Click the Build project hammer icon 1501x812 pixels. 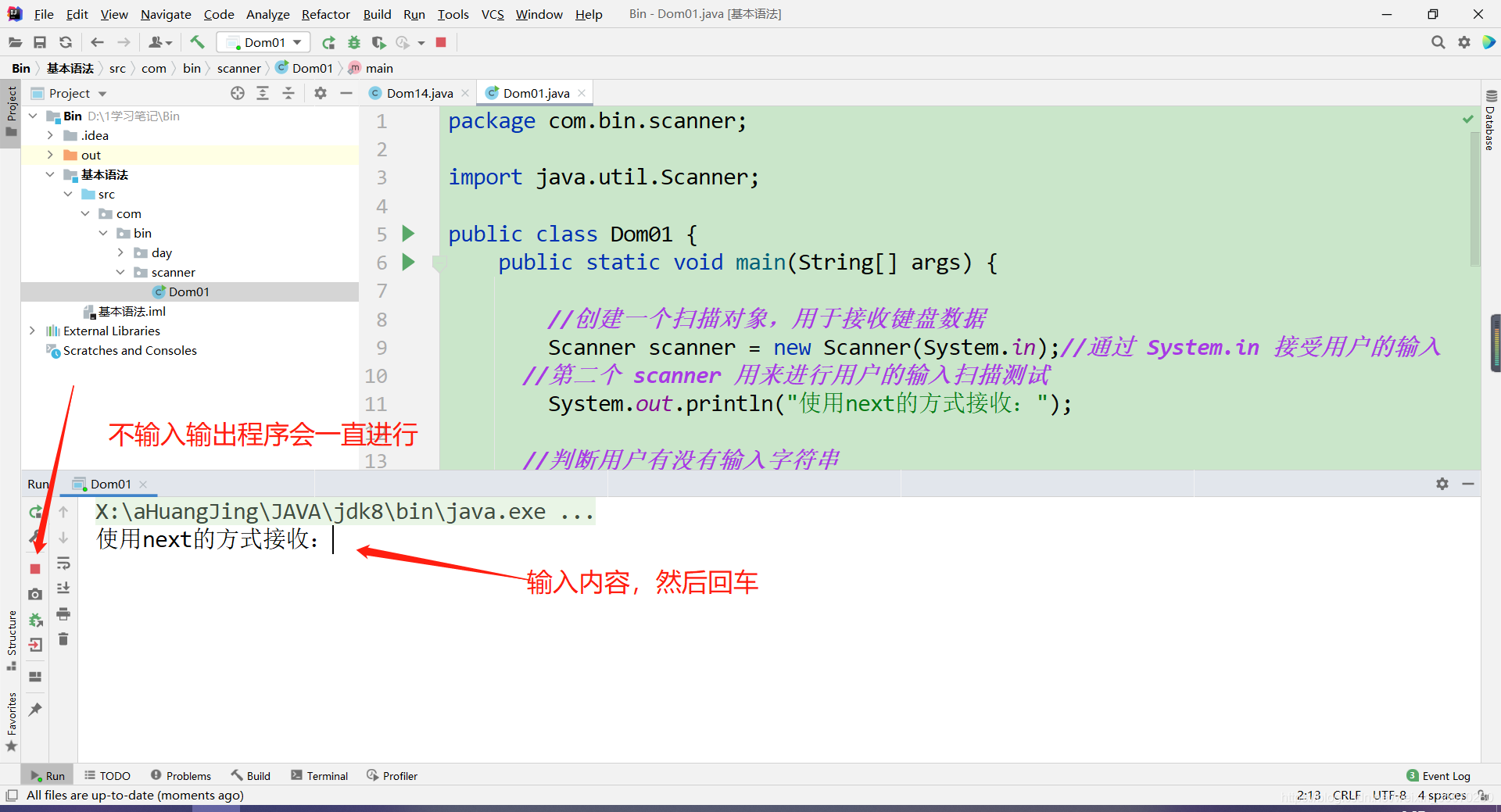(x=197, y=42)
